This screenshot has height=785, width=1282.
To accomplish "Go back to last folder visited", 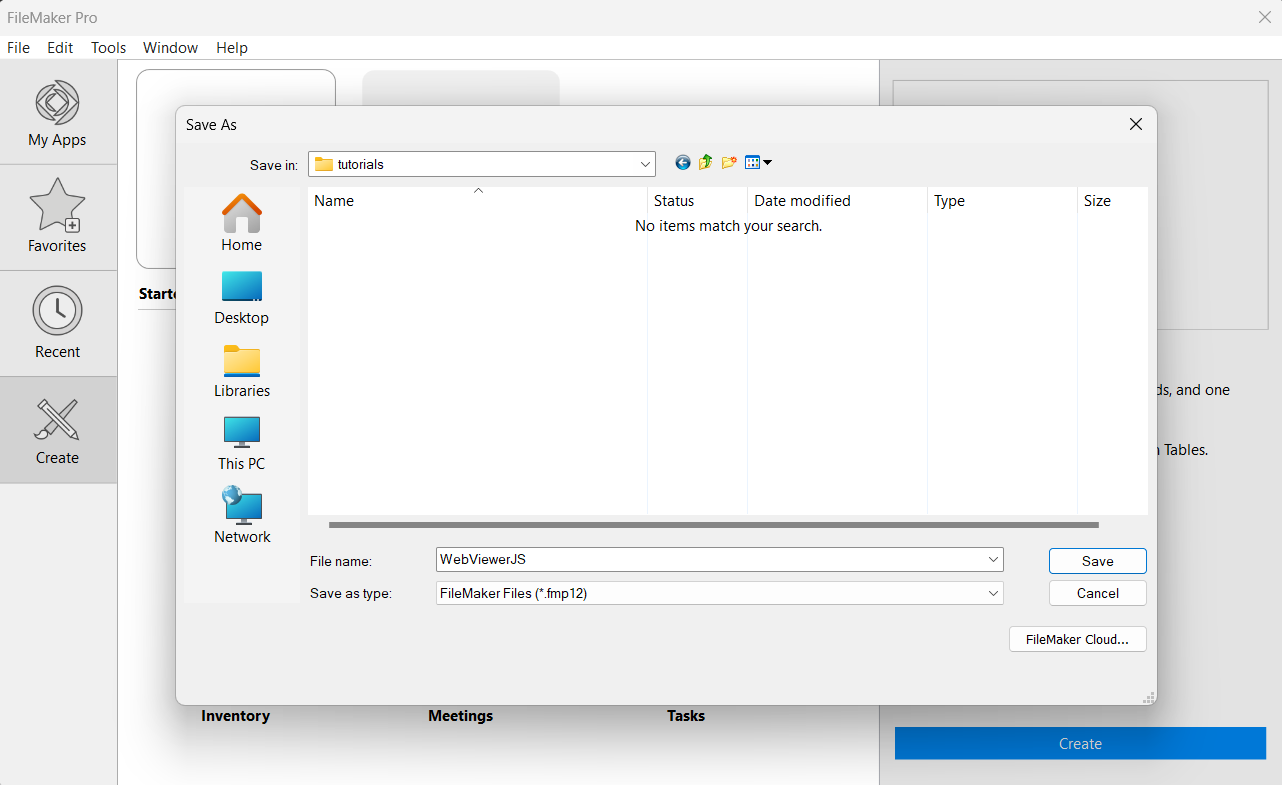I will point(683,163).
